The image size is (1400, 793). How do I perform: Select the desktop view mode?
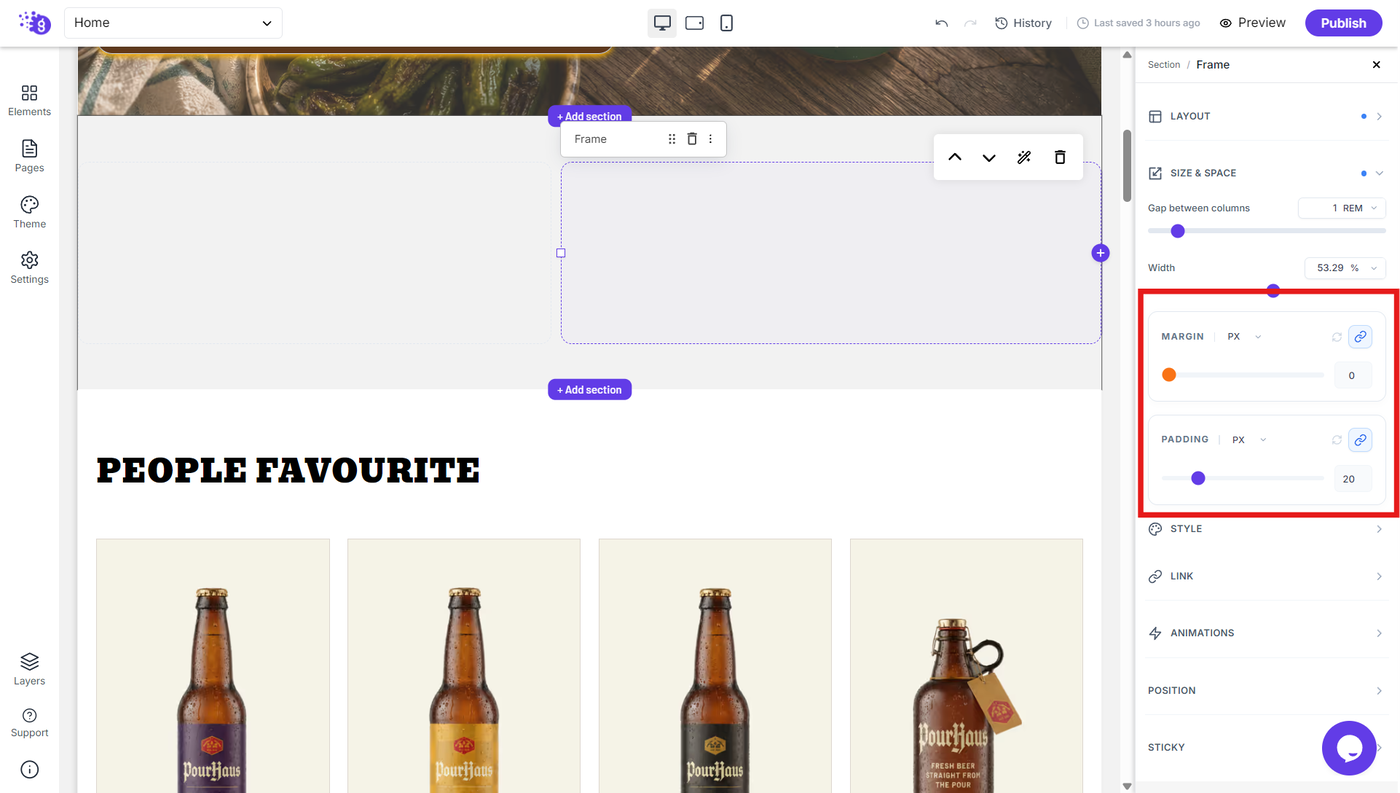662,23
